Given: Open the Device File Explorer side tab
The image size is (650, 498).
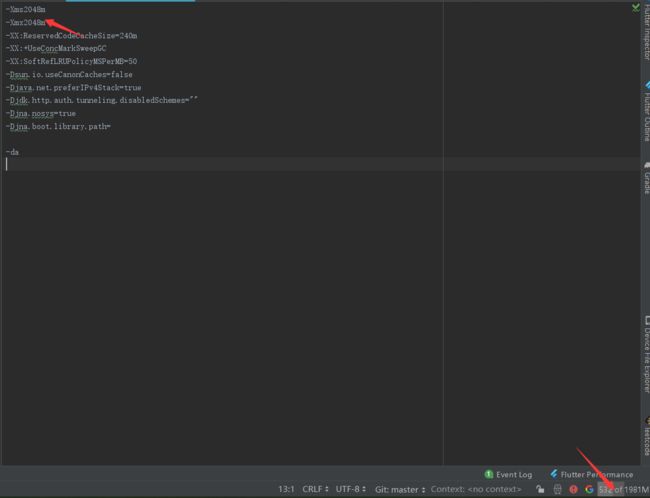Looking at the screenshot, I should (x=646, y=354).
